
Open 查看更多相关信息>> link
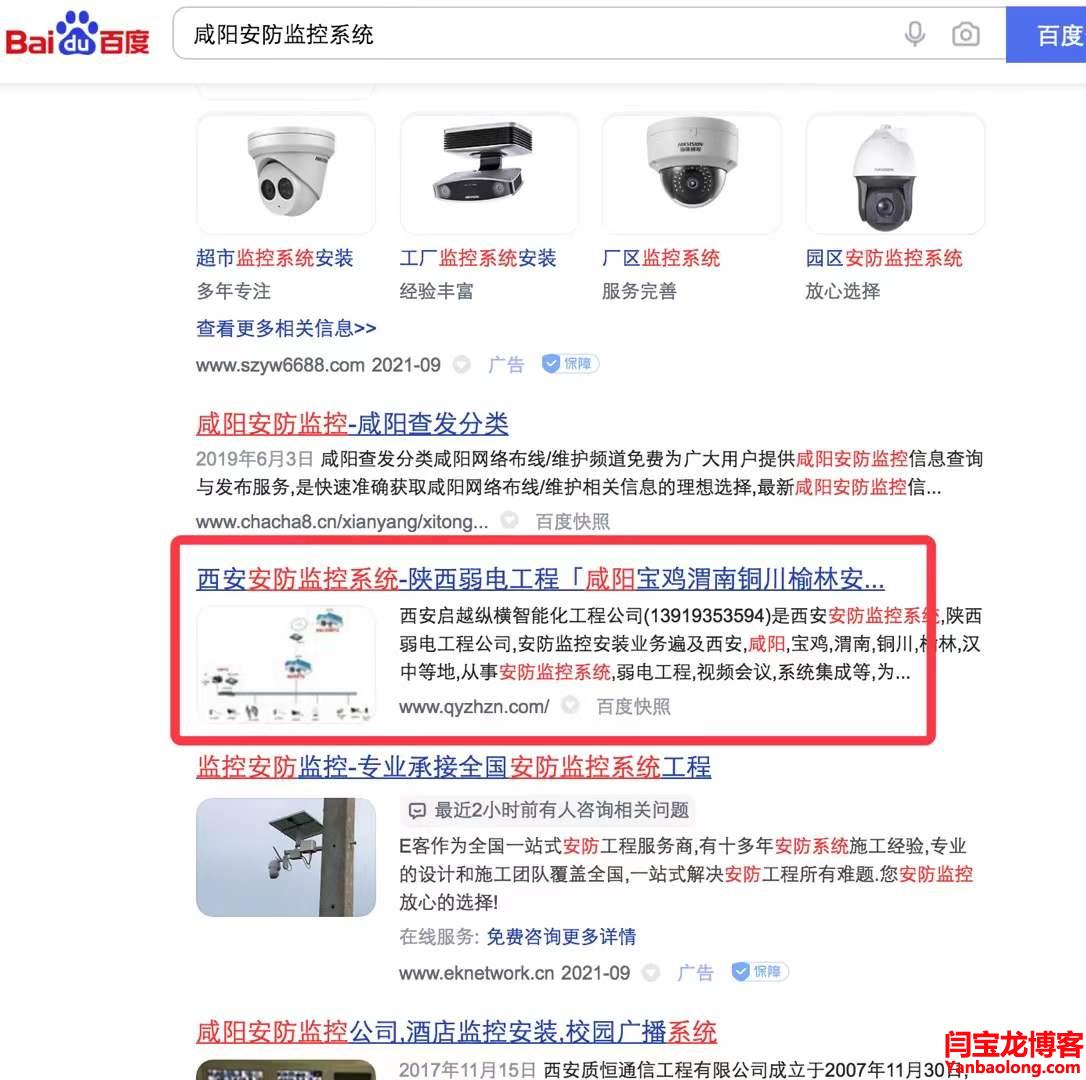pos(286,328)
